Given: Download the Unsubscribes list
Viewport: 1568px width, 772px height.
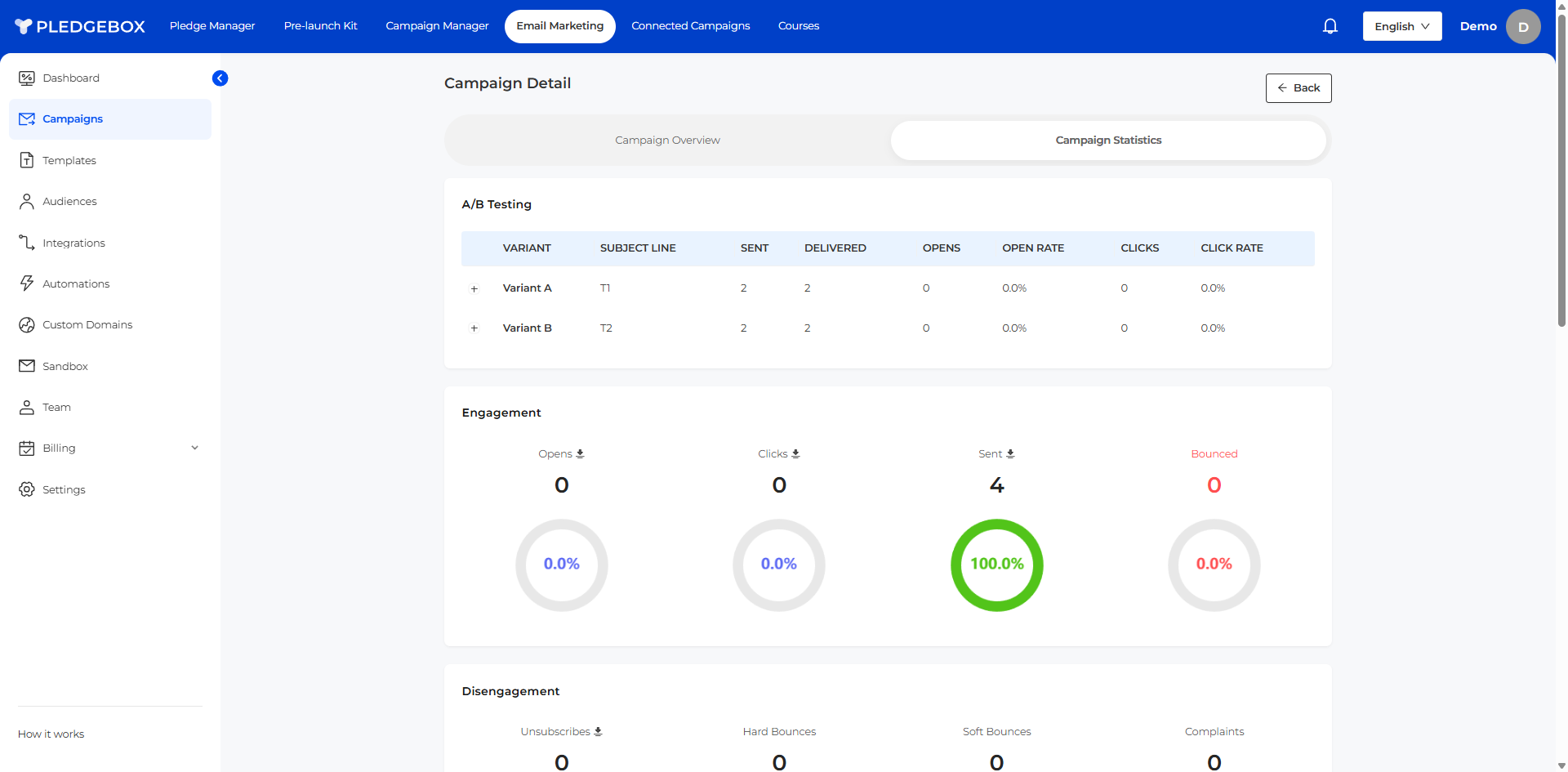Looking at the screenshot, I should tap(598, 732).
